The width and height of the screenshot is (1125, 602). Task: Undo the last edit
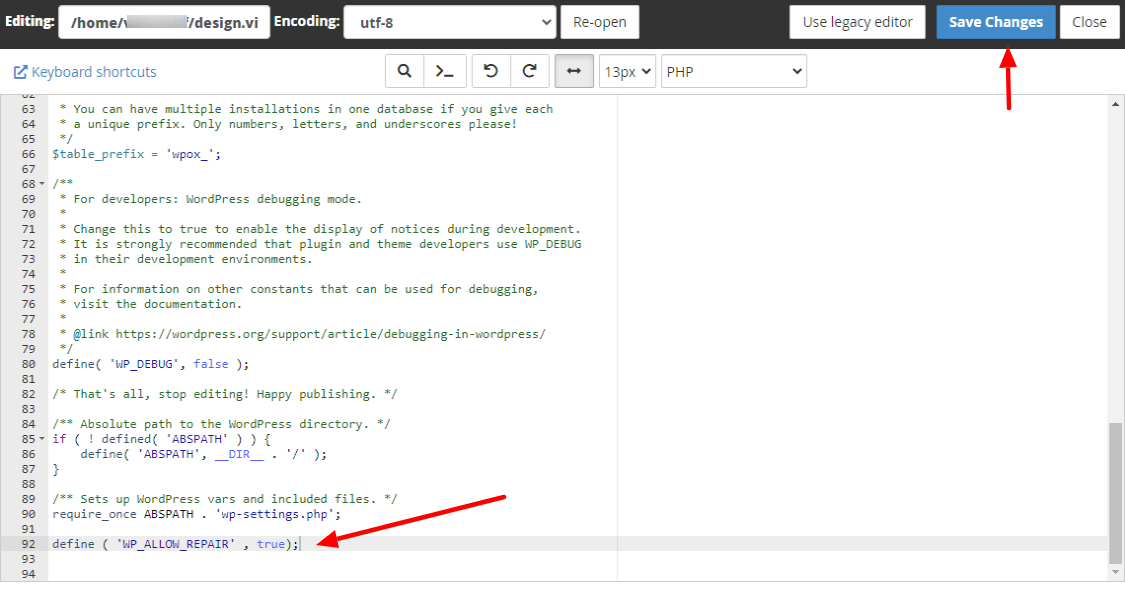[491, 71]
